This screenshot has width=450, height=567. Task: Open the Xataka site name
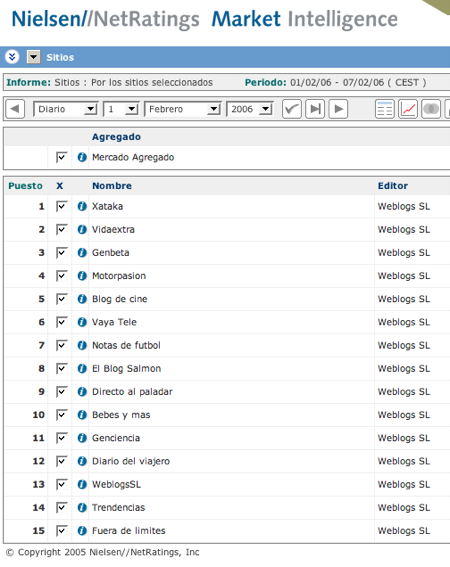tap(107, 206)
